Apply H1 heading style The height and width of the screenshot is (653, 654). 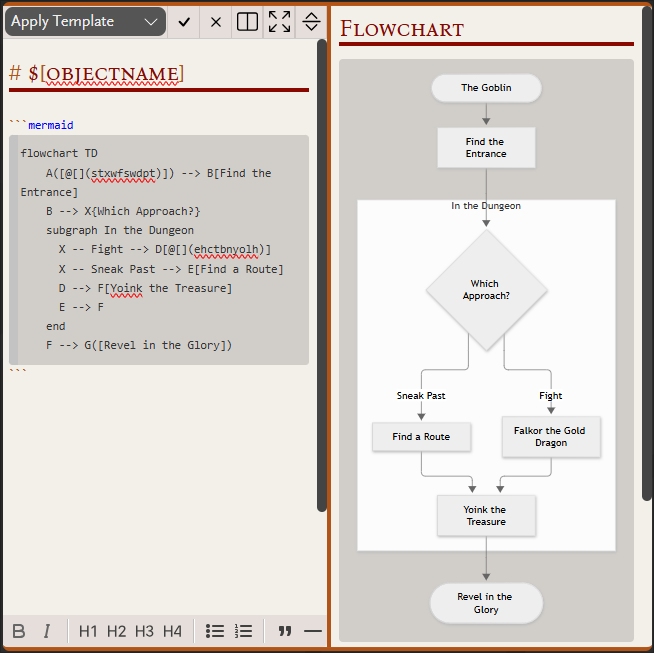click(88, 631)
